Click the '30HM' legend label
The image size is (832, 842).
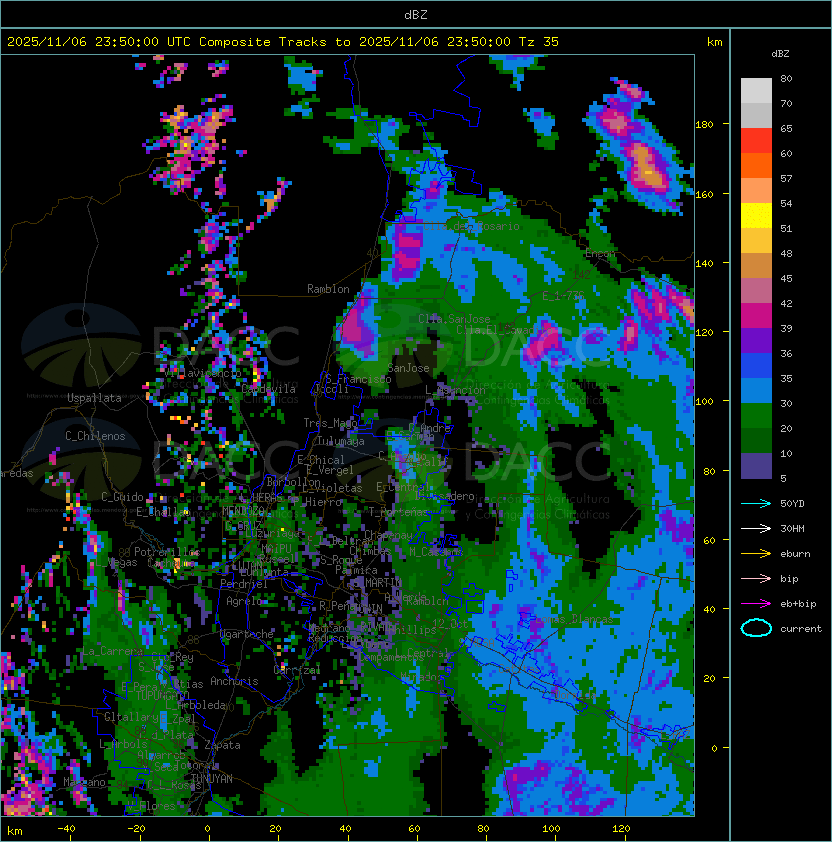(x=792, y=528)
